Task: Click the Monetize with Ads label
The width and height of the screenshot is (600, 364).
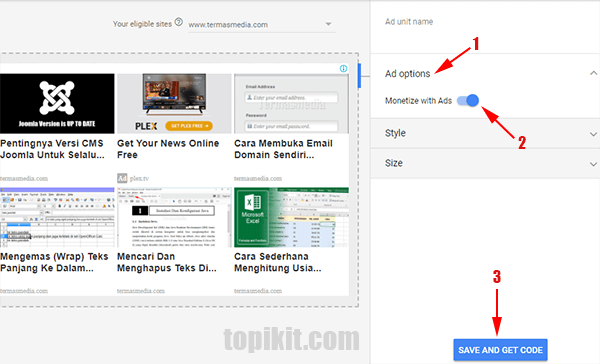Action: click(x=418, y=101)
